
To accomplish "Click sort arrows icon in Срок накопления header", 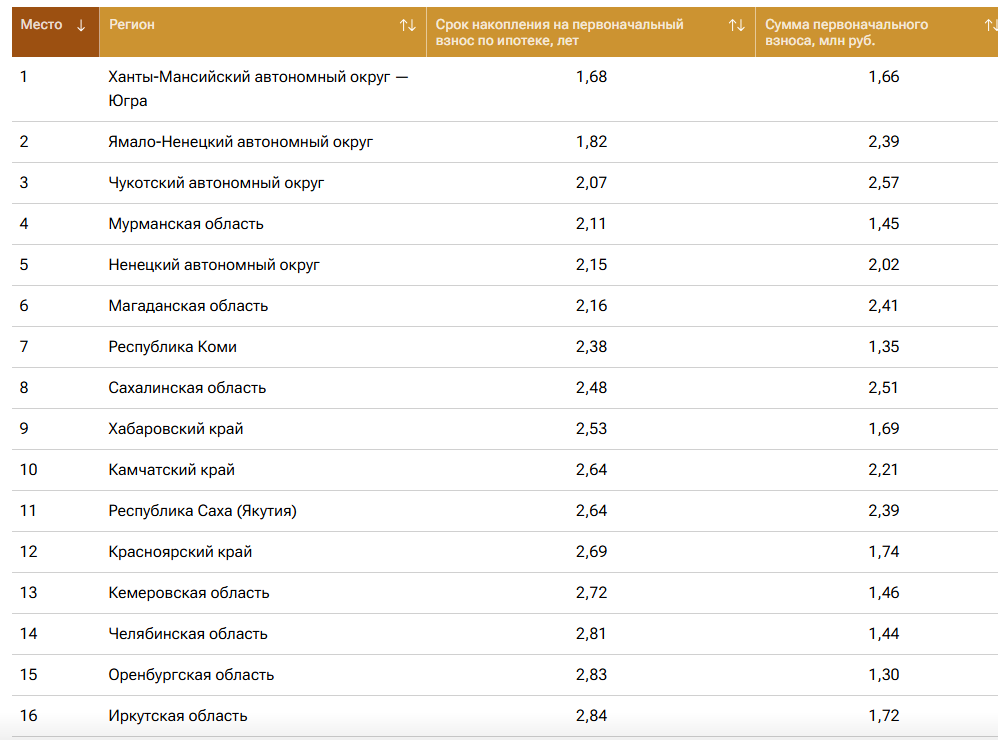I will tap(736, 25).
